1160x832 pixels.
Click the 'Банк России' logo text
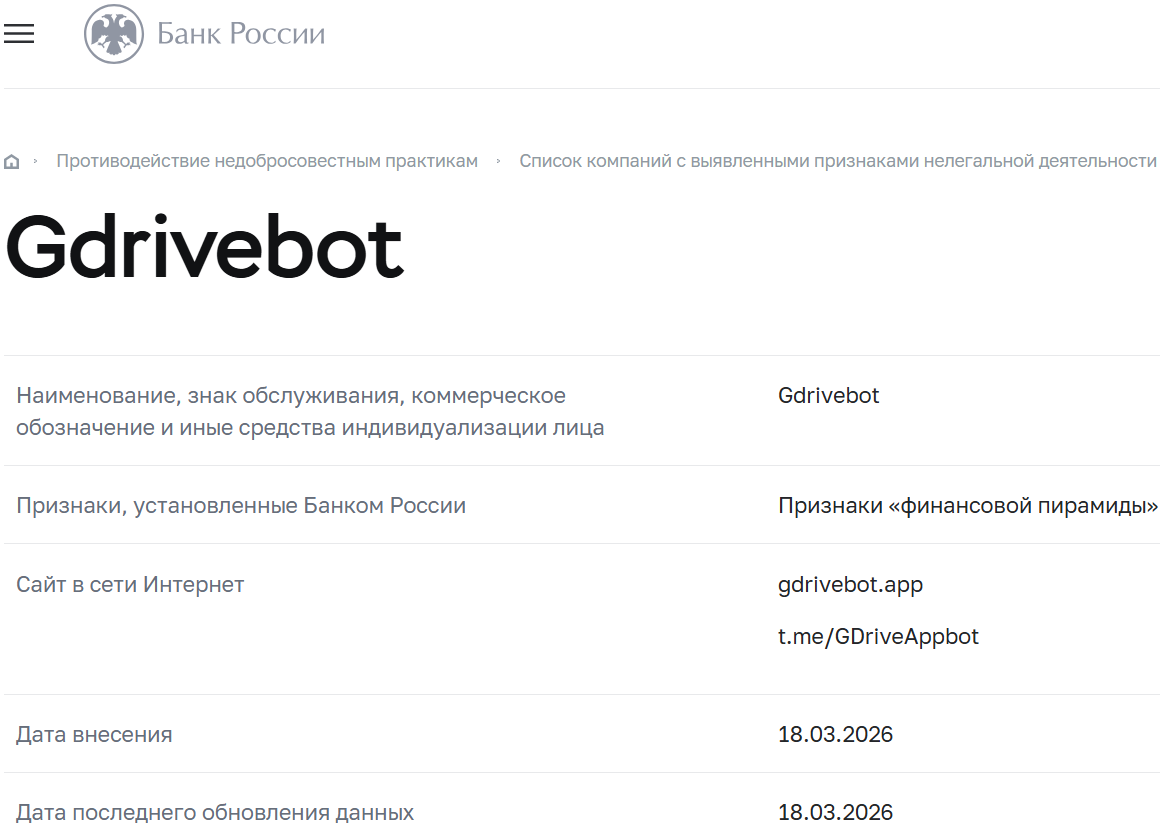coord(241,34)
